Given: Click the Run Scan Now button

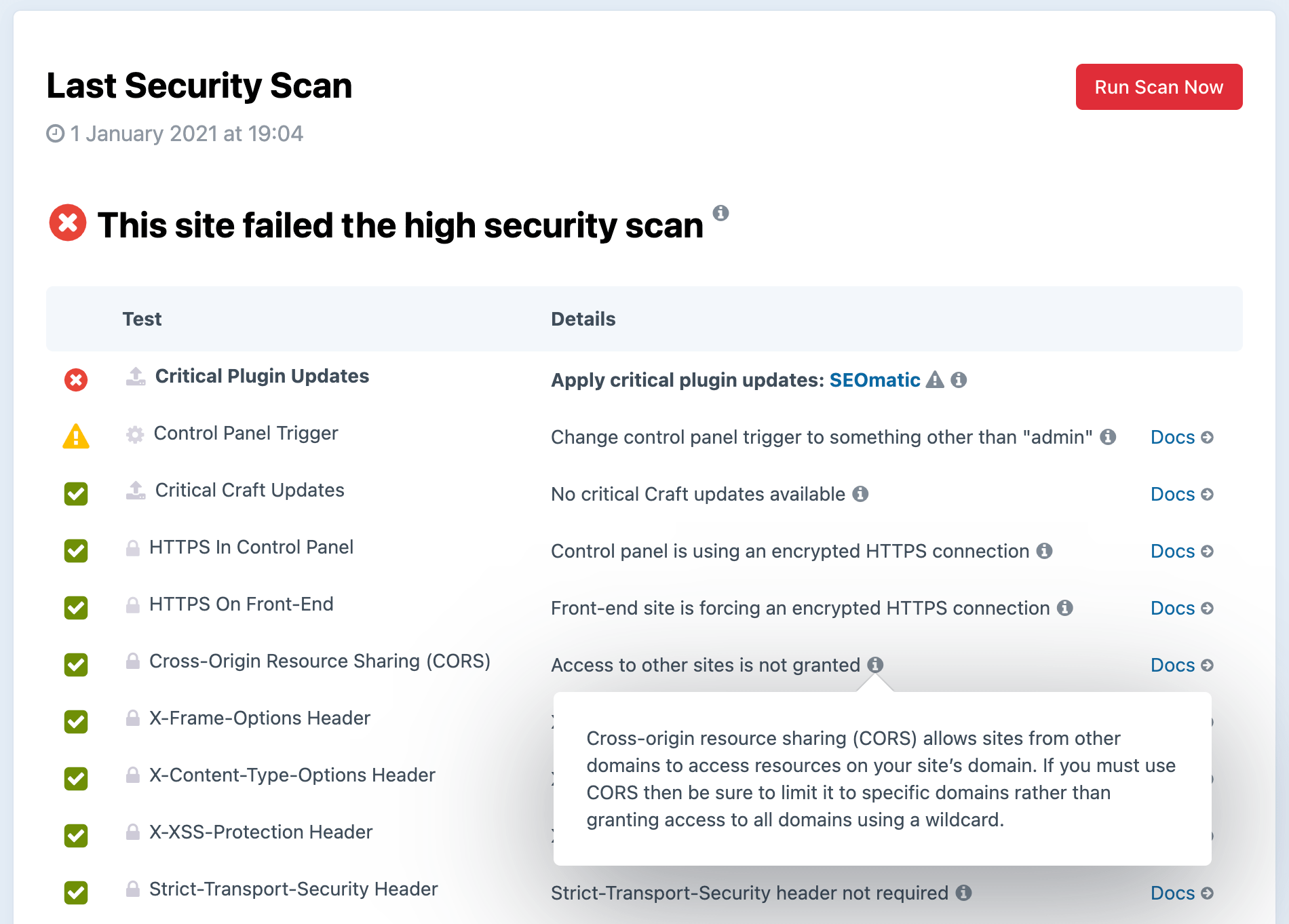Looking at the screenshot, I should (x=1159, y=87).
